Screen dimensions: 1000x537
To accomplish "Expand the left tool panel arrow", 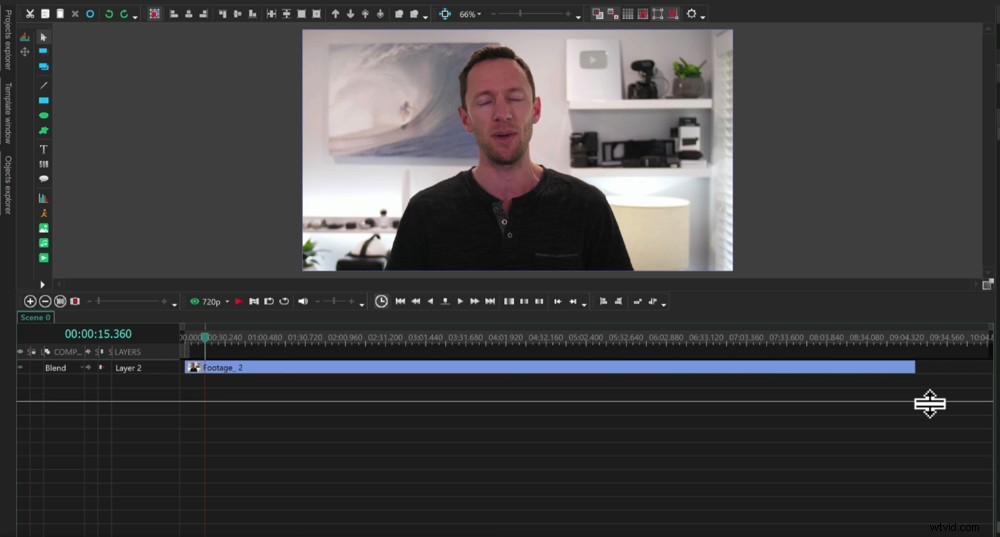I will click(43, 284).
